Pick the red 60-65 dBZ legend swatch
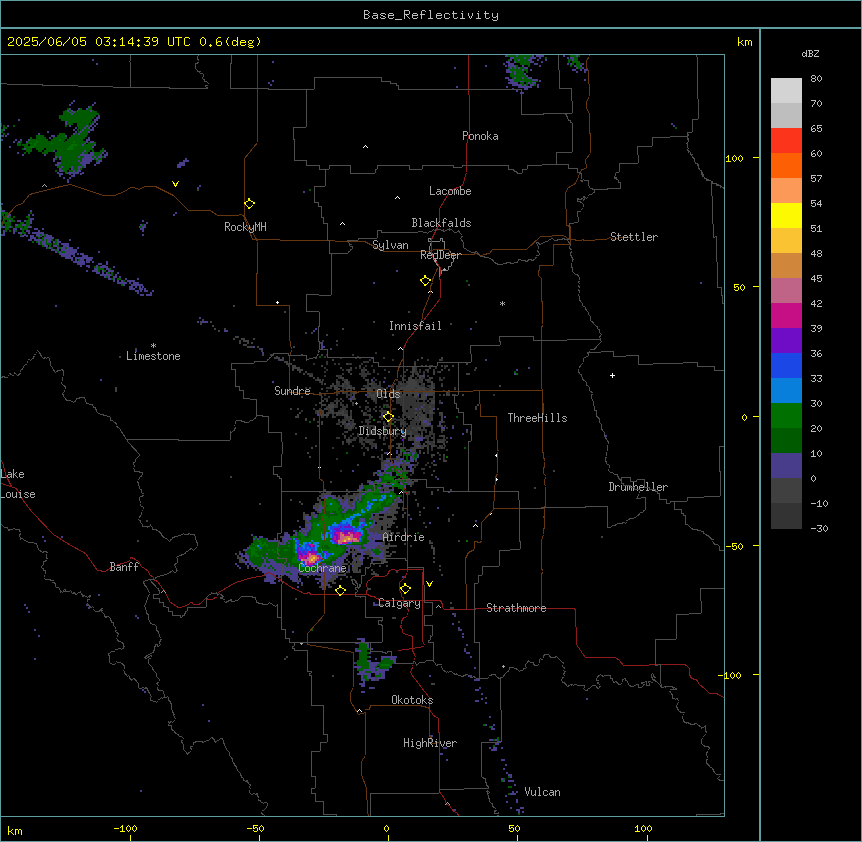The height and width of the screenshot is (842, 862). tap(786, 141)
